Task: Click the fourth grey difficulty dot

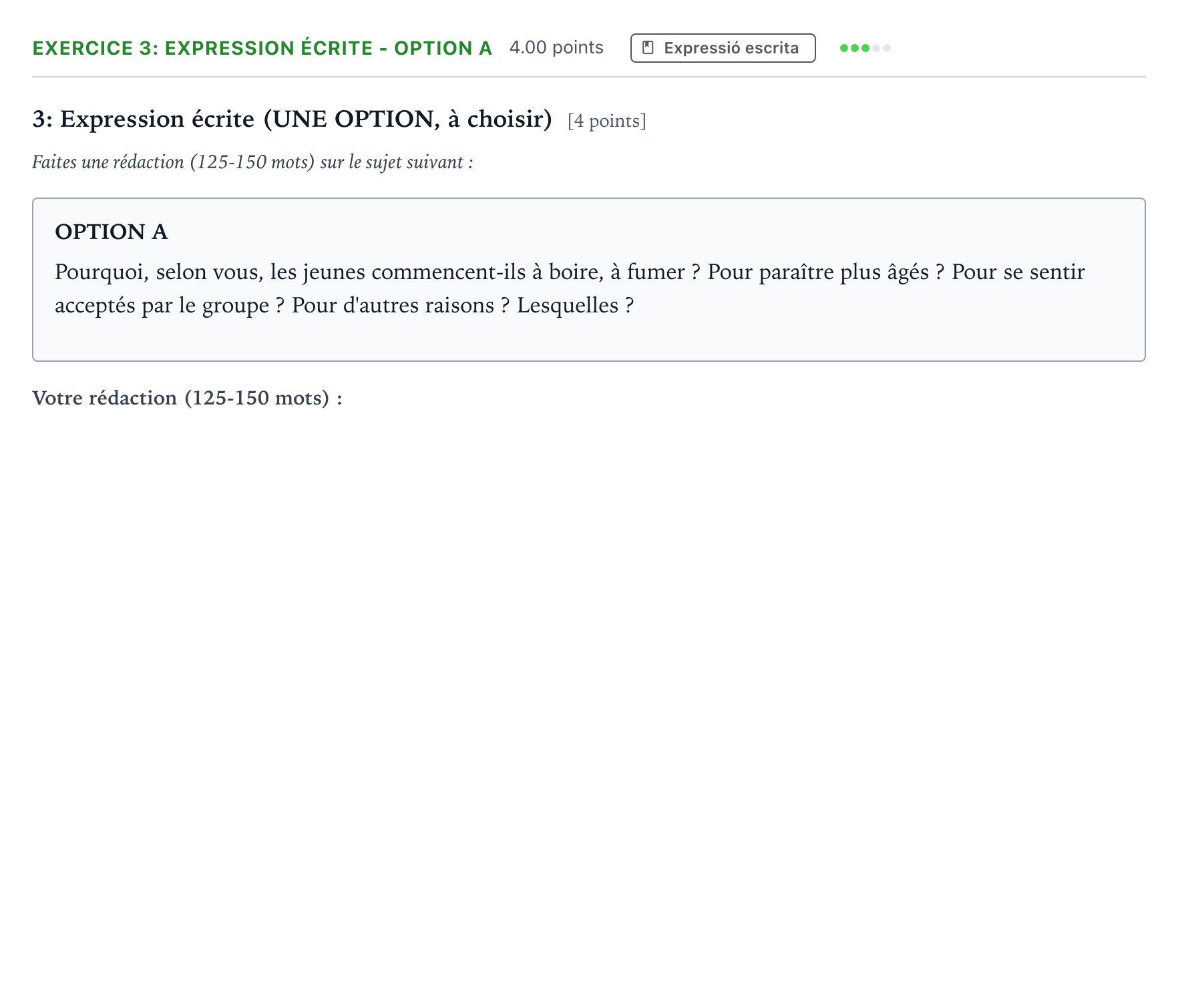Action: pyautogui.click(x=876, y=48)
